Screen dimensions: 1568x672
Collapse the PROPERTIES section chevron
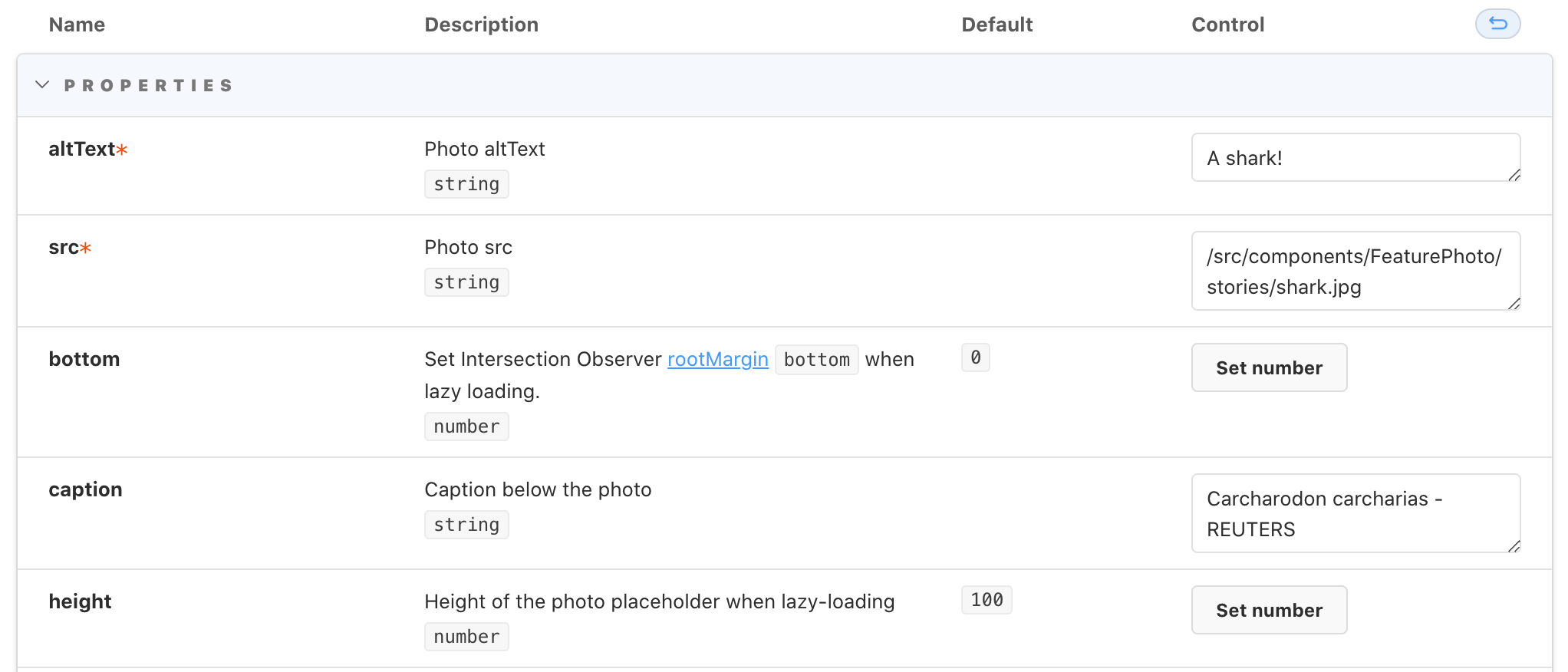(42, 84)
